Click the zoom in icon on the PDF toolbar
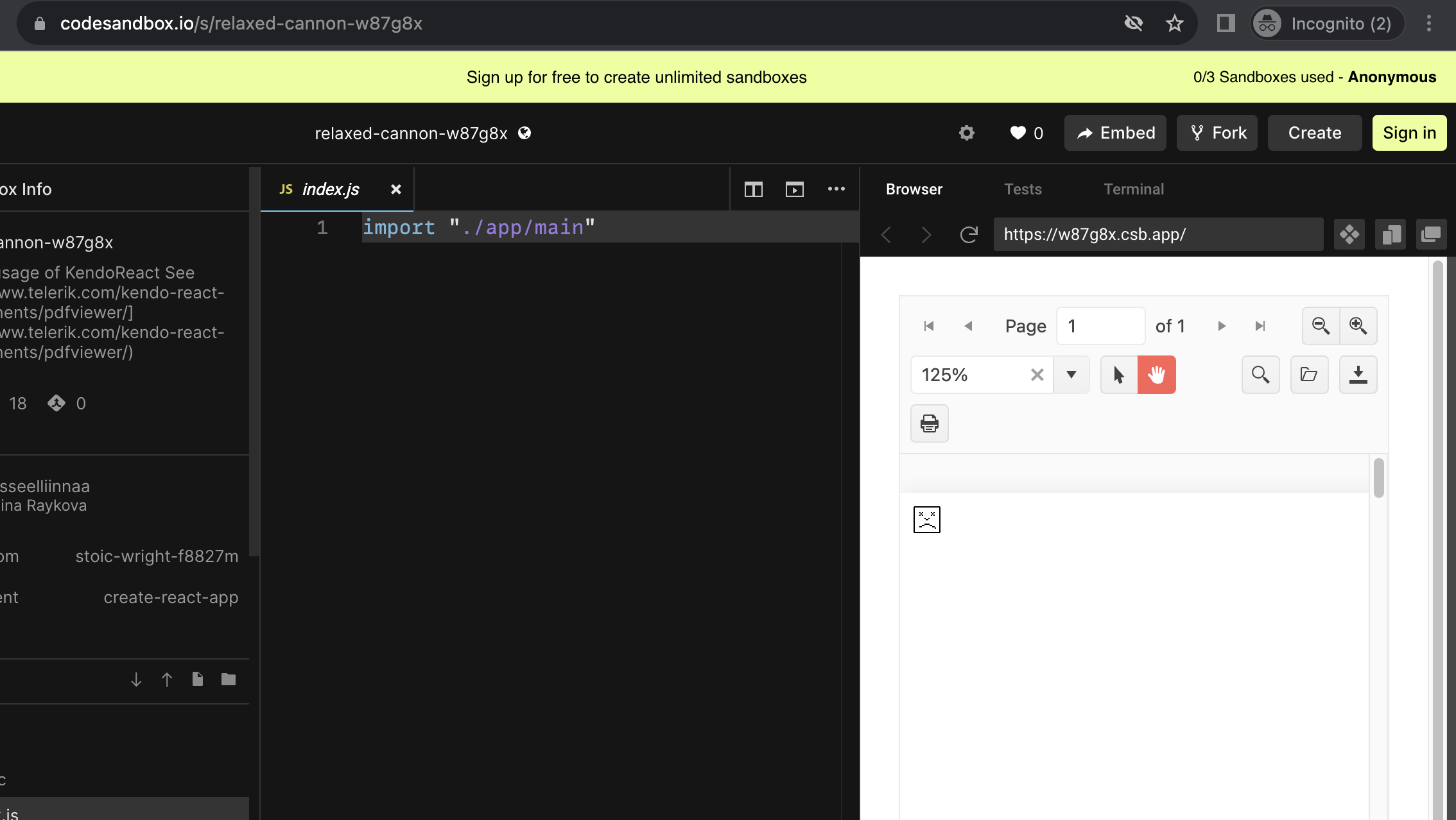The image size is (1456, 820). (1358, 326)
